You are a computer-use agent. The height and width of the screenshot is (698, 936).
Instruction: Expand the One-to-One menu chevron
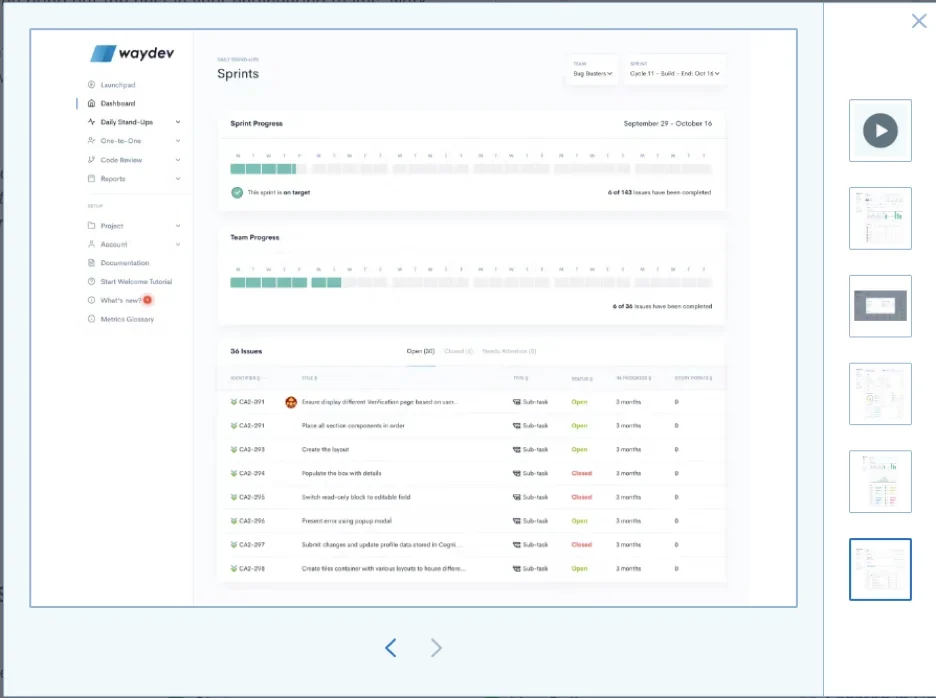click(x=178, y=141)
